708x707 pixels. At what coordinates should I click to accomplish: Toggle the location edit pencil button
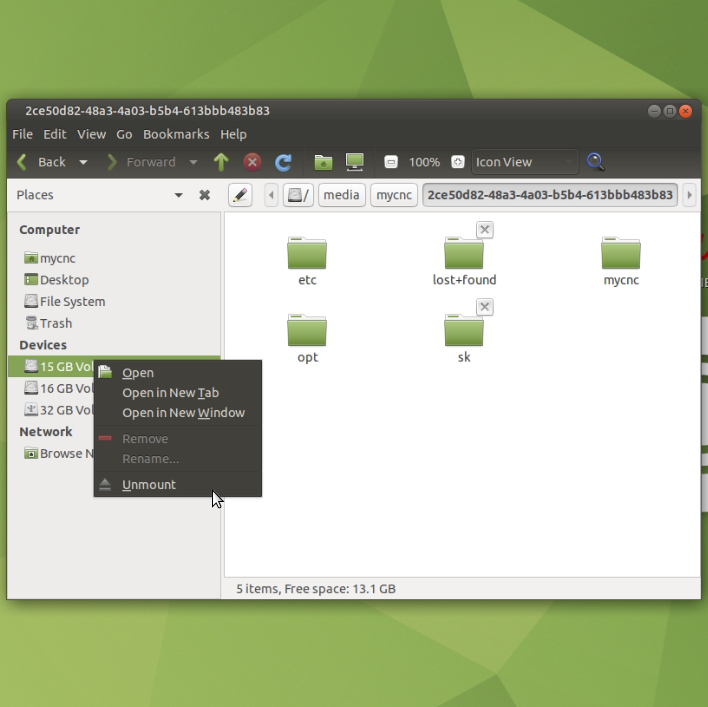pyautogui.click(x=240, y=195)
